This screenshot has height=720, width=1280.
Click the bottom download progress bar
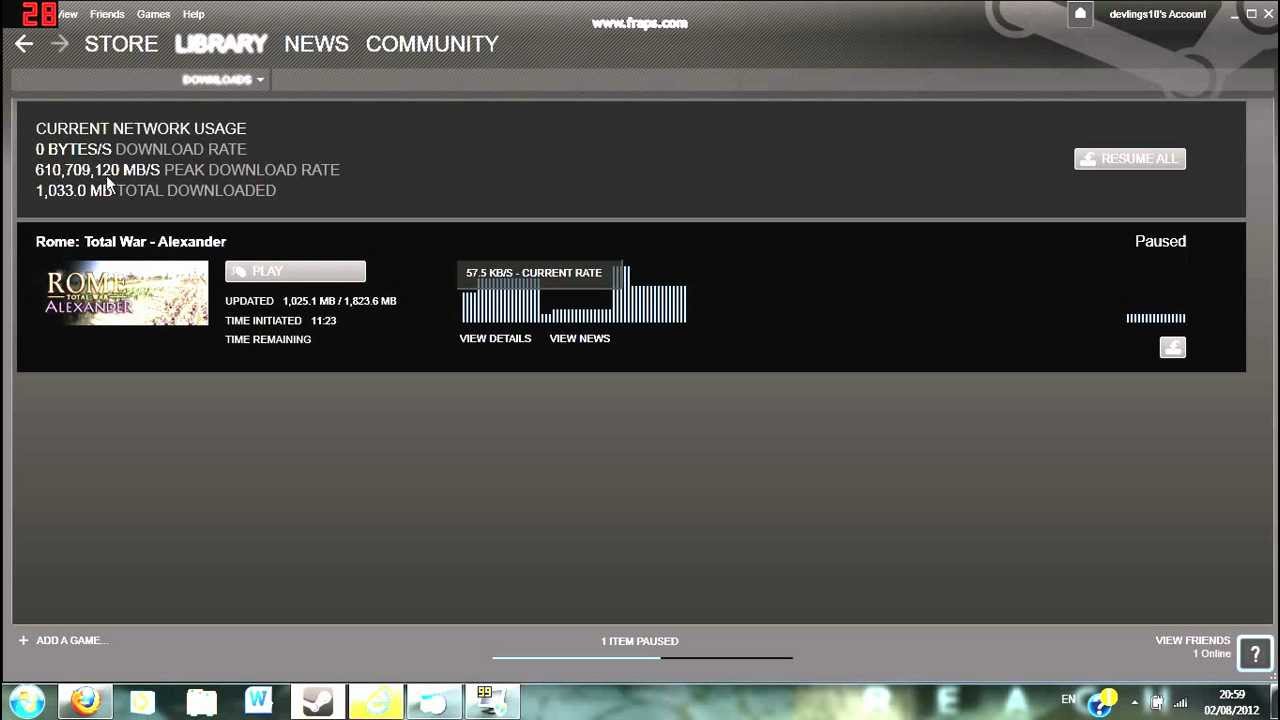642,658
